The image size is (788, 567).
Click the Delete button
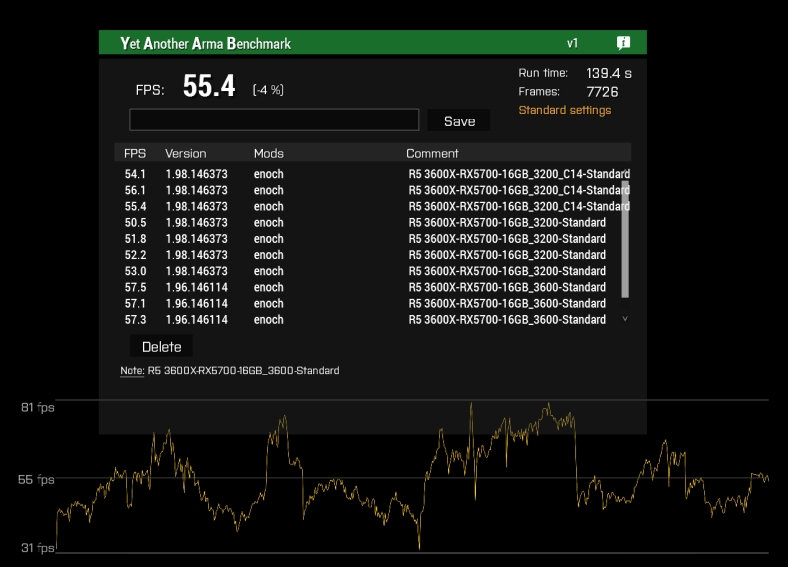point(161,346)
